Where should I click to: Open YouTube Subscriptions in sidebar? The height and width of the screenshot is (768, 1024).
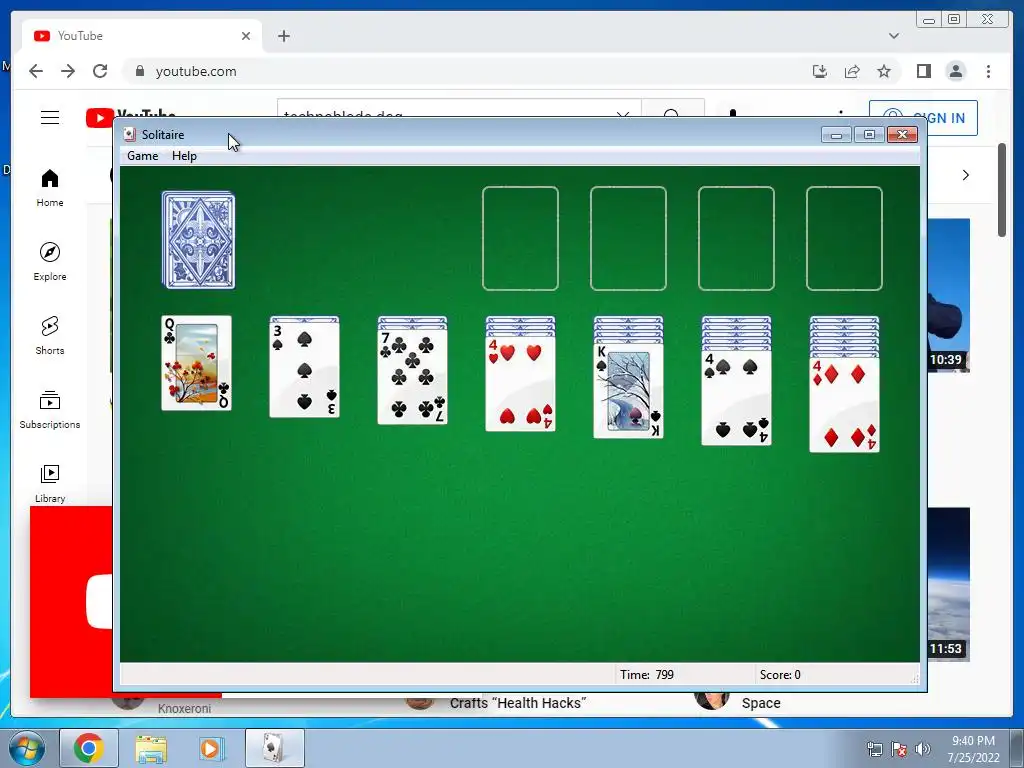click(50, 409)
